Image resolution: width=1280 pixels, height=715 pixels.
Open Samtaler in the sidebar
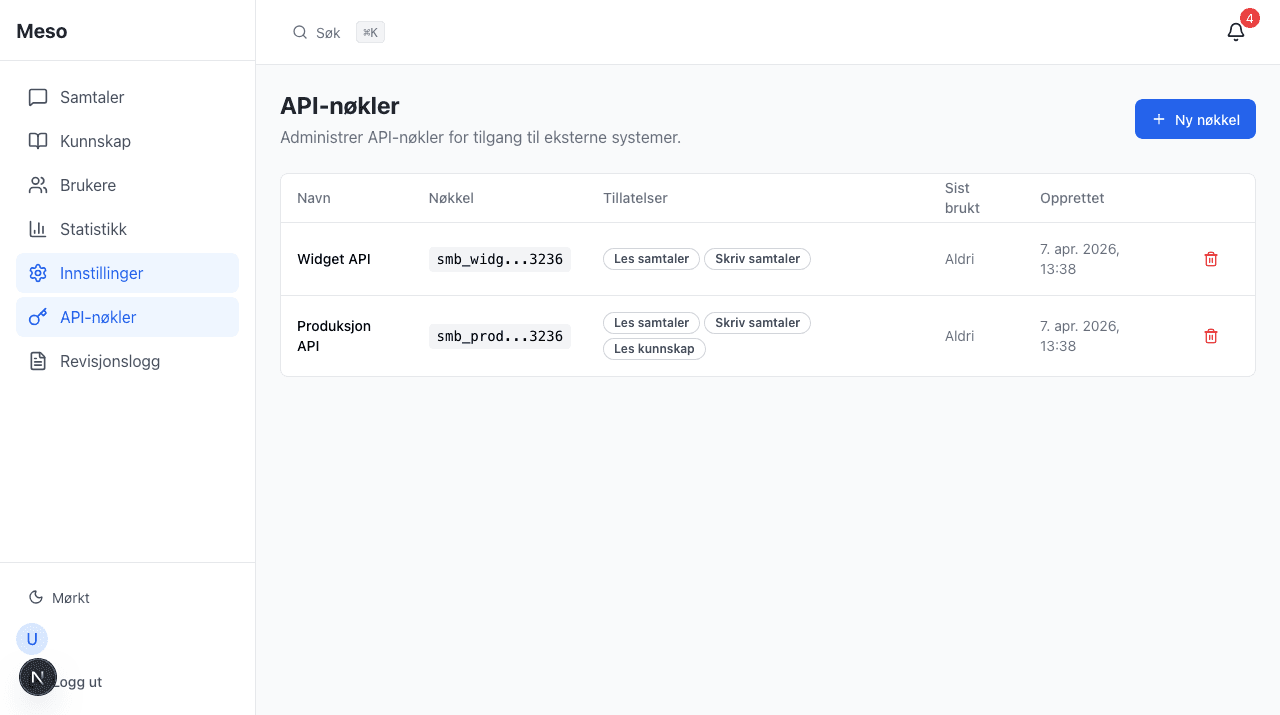pos(92,97)
